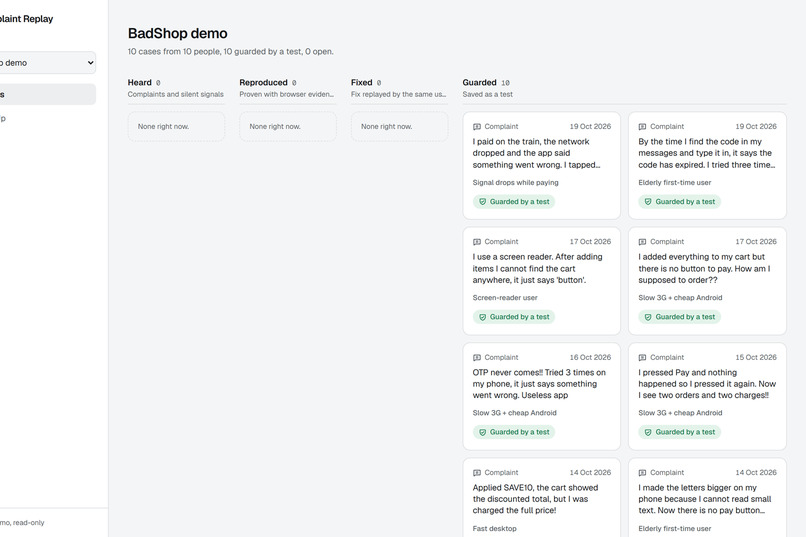This screenshot has height=537, width=806.
Task: Open the project selector dropdown in sidebar
Action: [47, 63]
